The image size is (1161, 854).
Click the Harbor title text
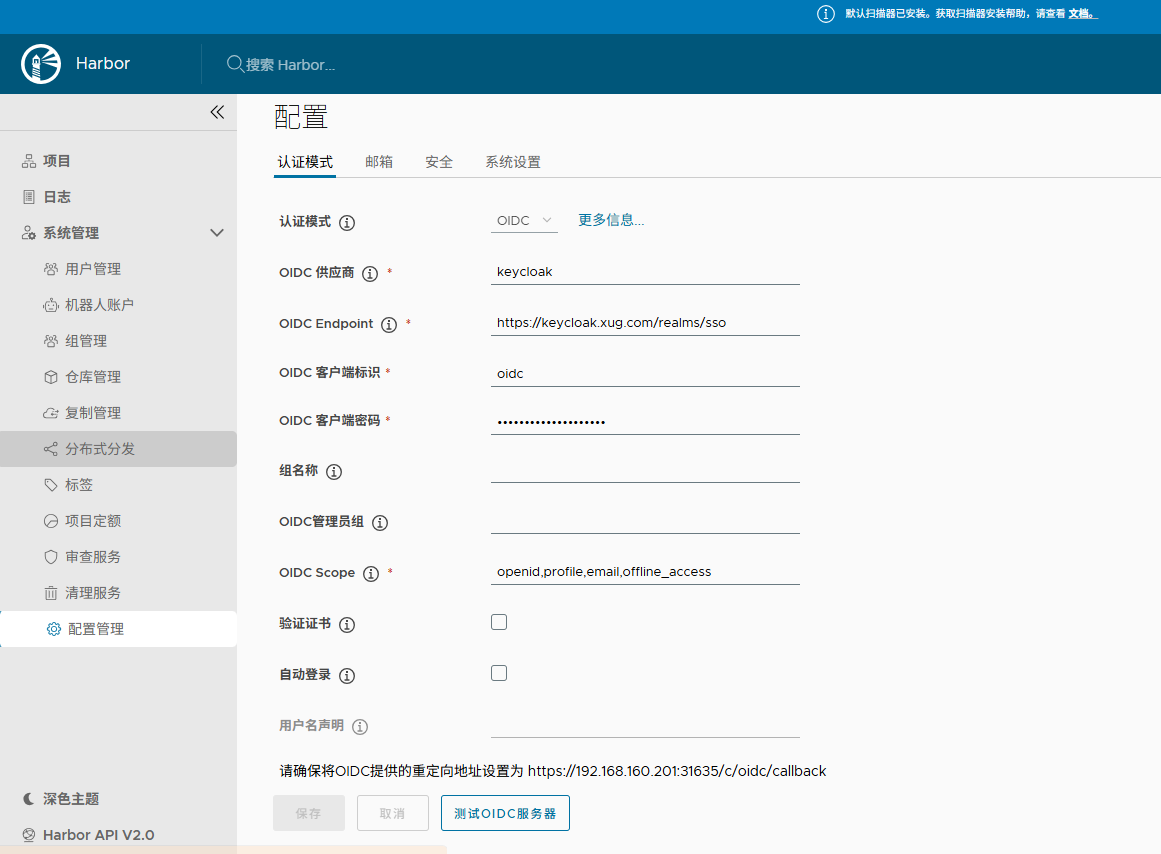(x=103, y=64)
